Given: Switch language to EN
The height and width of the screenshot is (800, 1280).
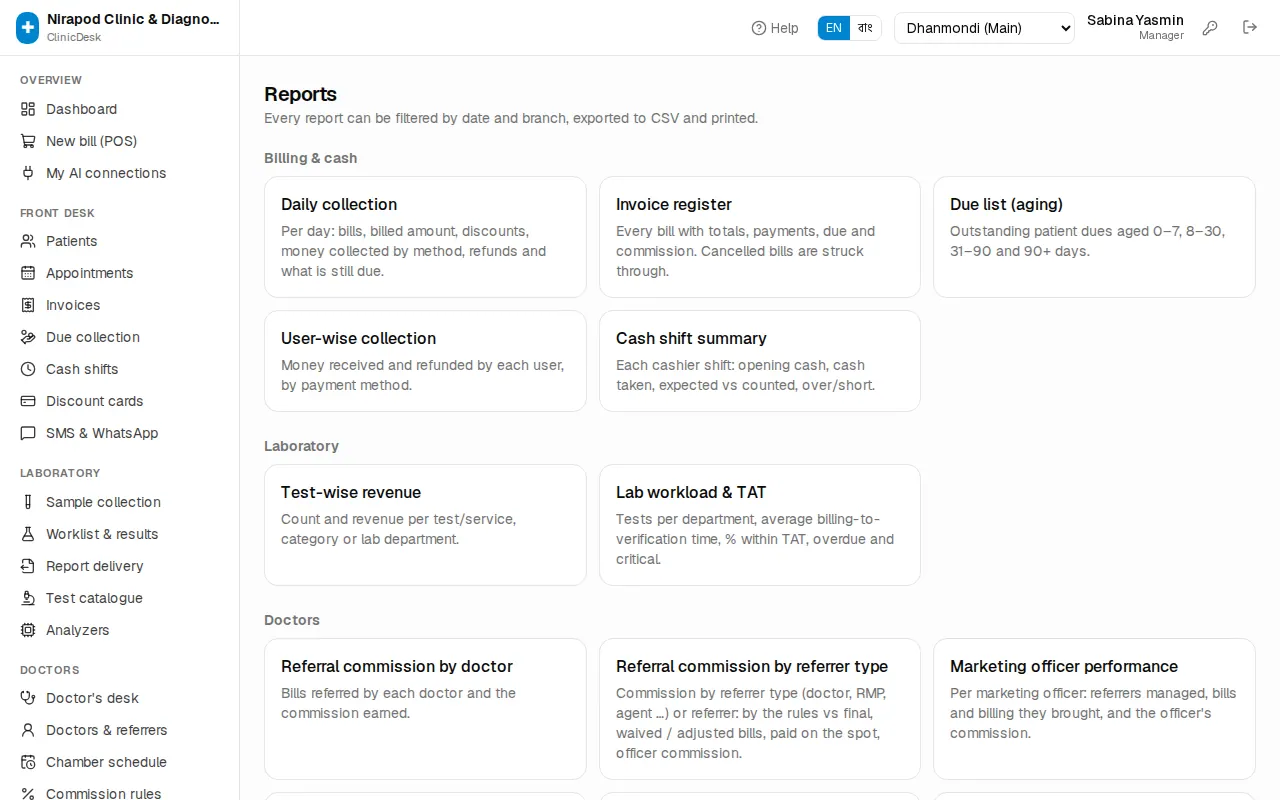Looking at the screenshot, I should point(834,28).
